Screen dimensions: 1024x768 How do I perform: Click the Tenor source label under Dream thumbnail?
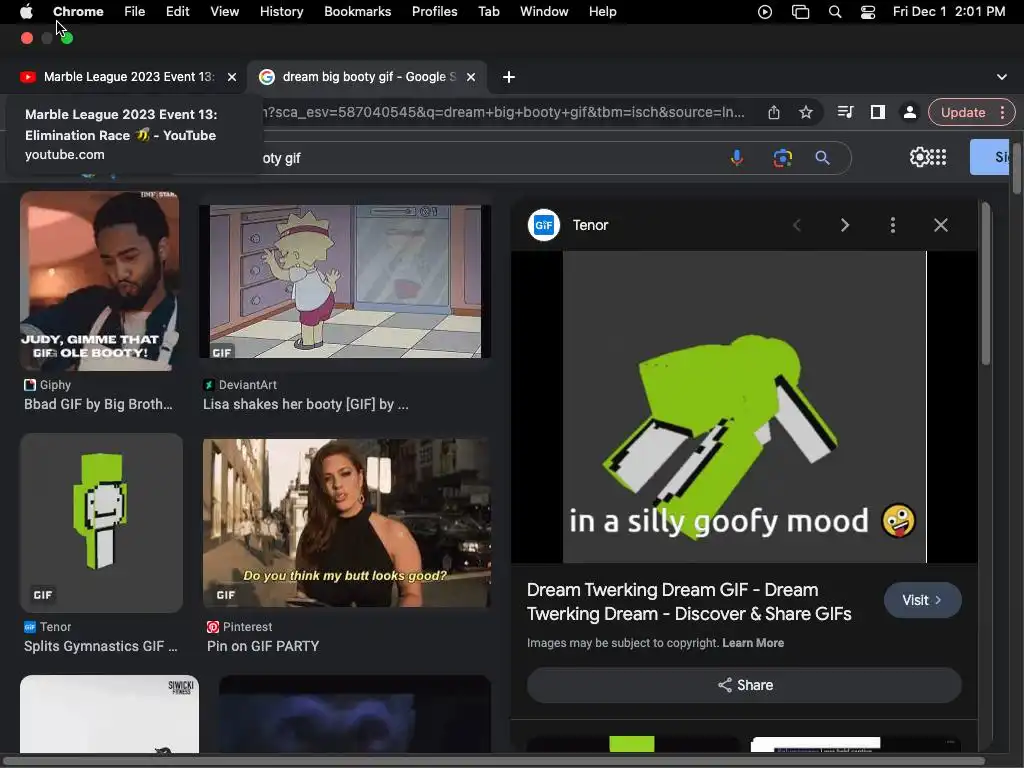tap(56, 627)
